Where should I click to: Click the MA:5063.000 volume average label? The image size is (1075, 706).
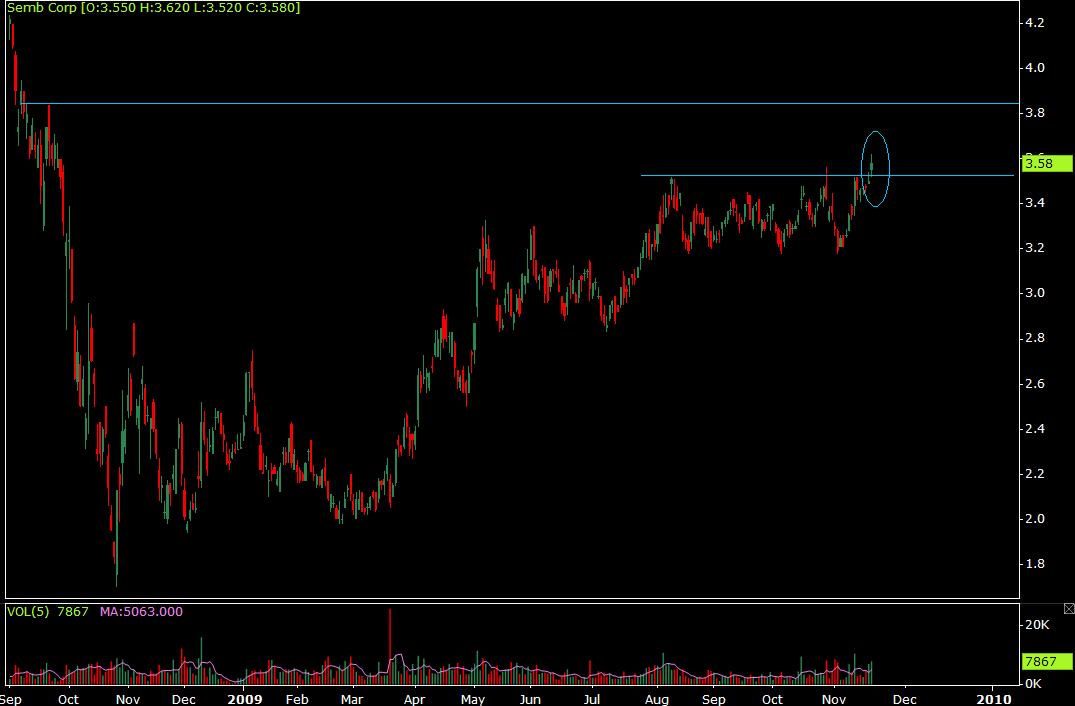pos(141,611)
